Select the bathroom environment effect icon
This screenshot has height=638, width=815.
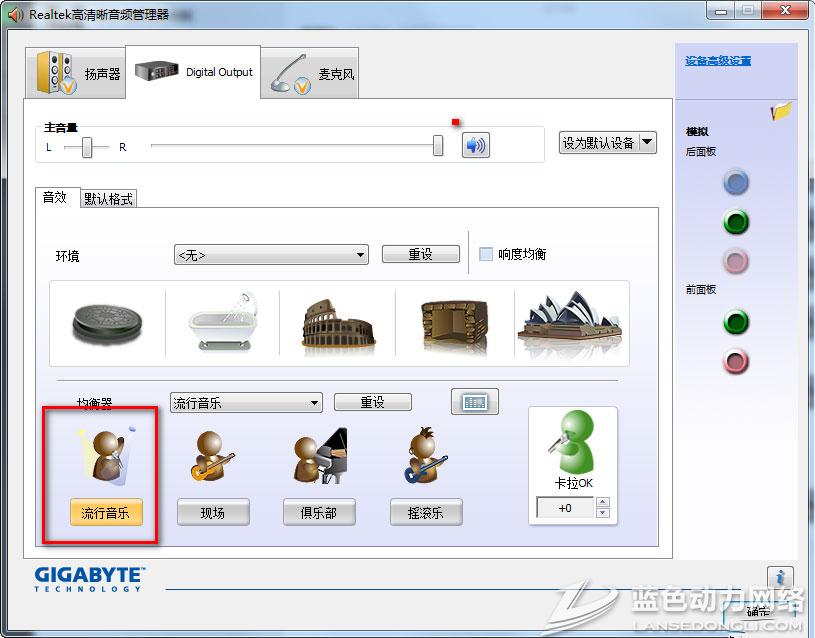tap(222, 322)
